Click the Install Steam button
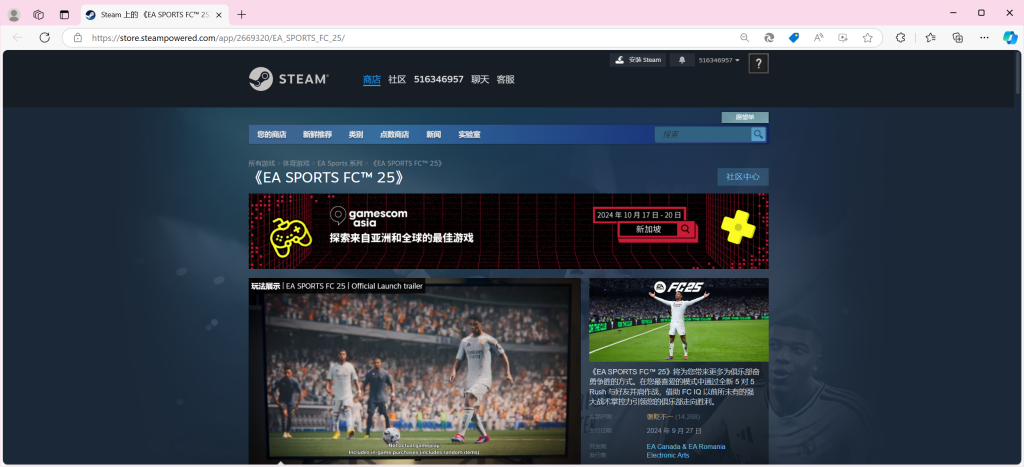The image size is (1024, 467). [x=638, y=60]
